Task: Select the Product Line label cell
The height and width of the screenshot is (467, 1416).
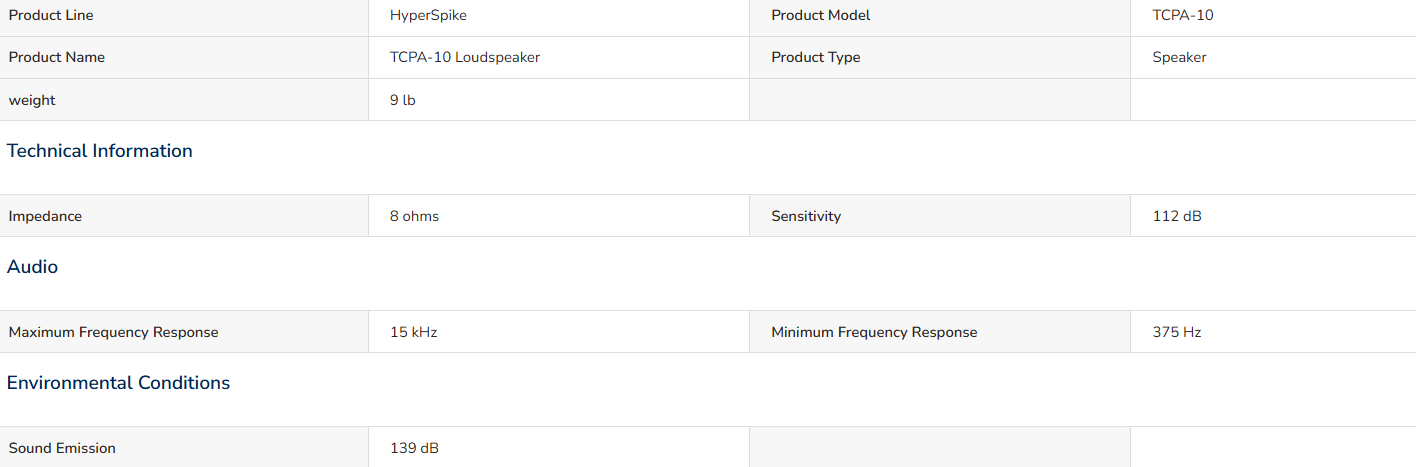Action: click(184, 16)
